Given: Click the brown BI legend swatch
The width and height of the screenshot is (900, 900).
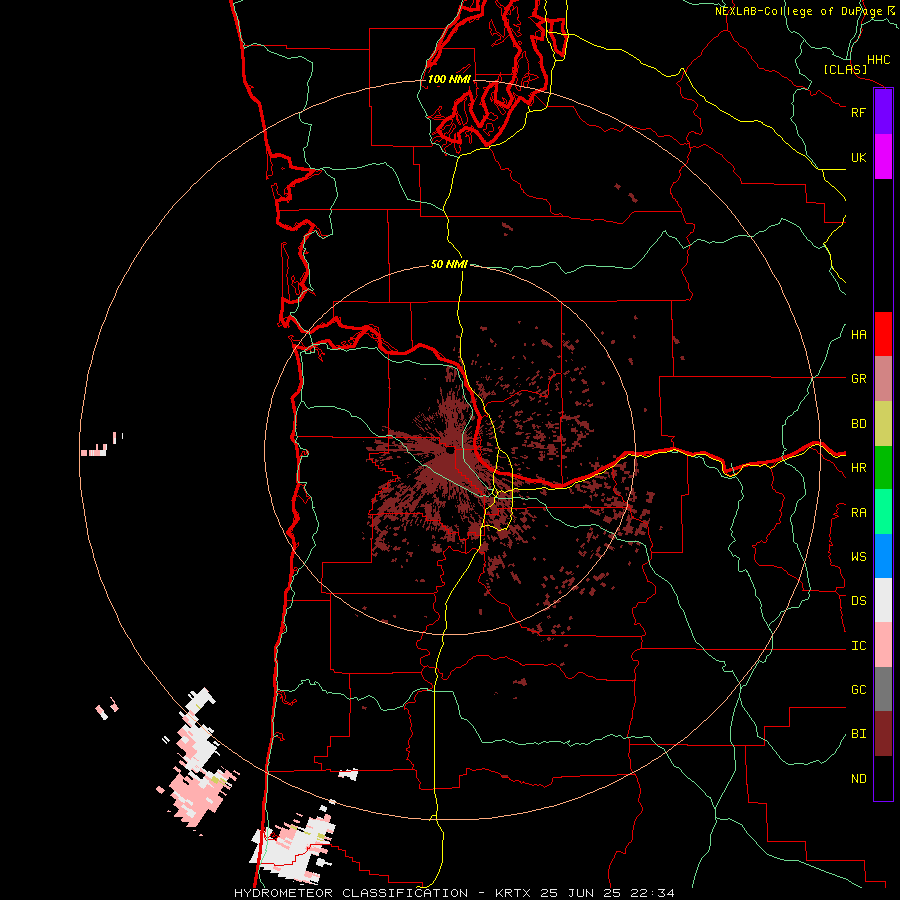Looking at the screenshot, I should (883, 734).
